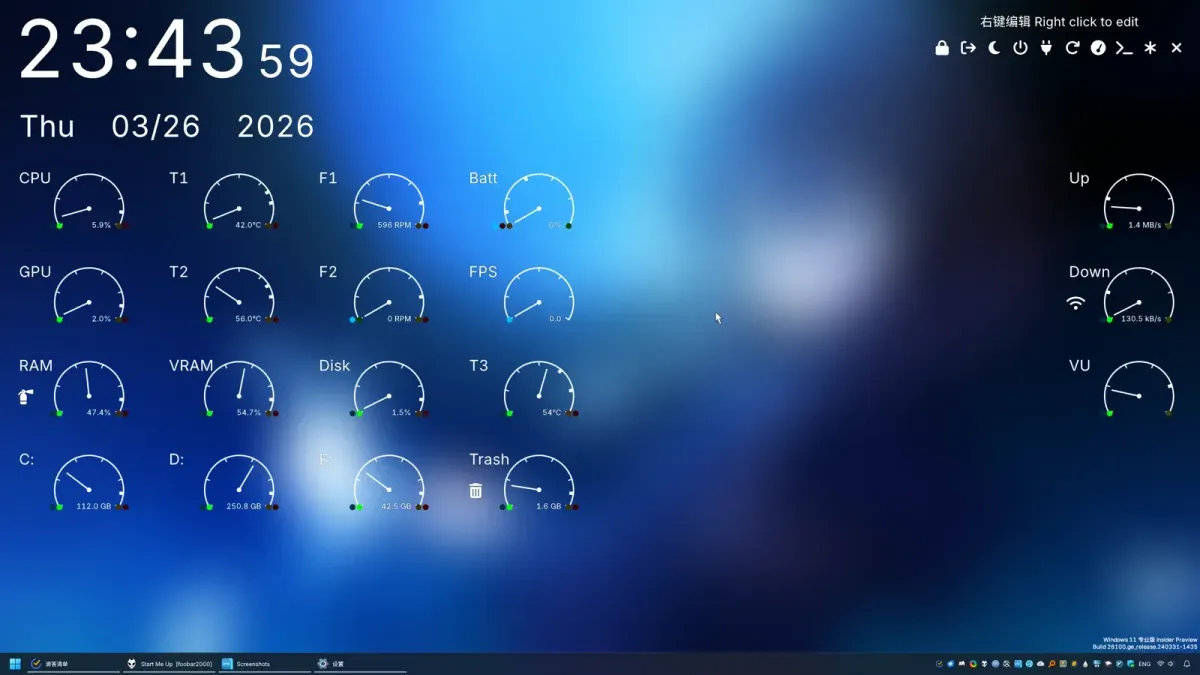Open the taskbar app beside Start button
The height and width of the screenshot is (675, 1200).
pyautogui.click(x=73, y=664)
